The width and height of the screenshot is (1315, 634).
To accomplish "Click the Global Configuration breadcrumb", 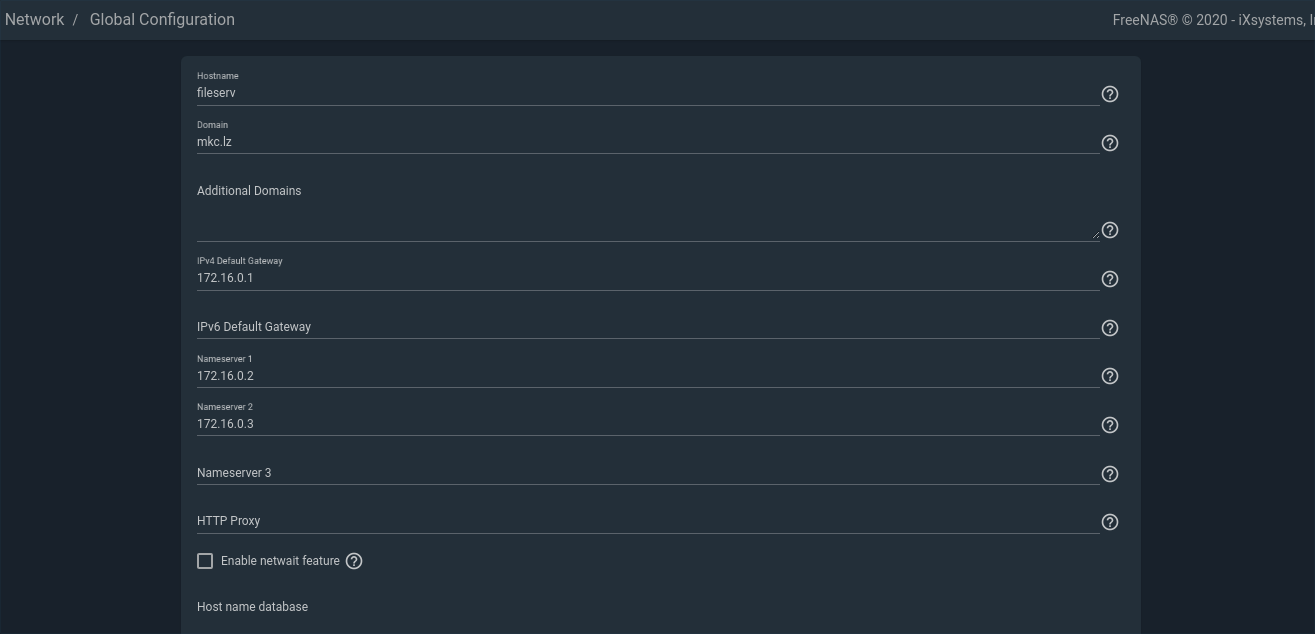I will 162,19.
